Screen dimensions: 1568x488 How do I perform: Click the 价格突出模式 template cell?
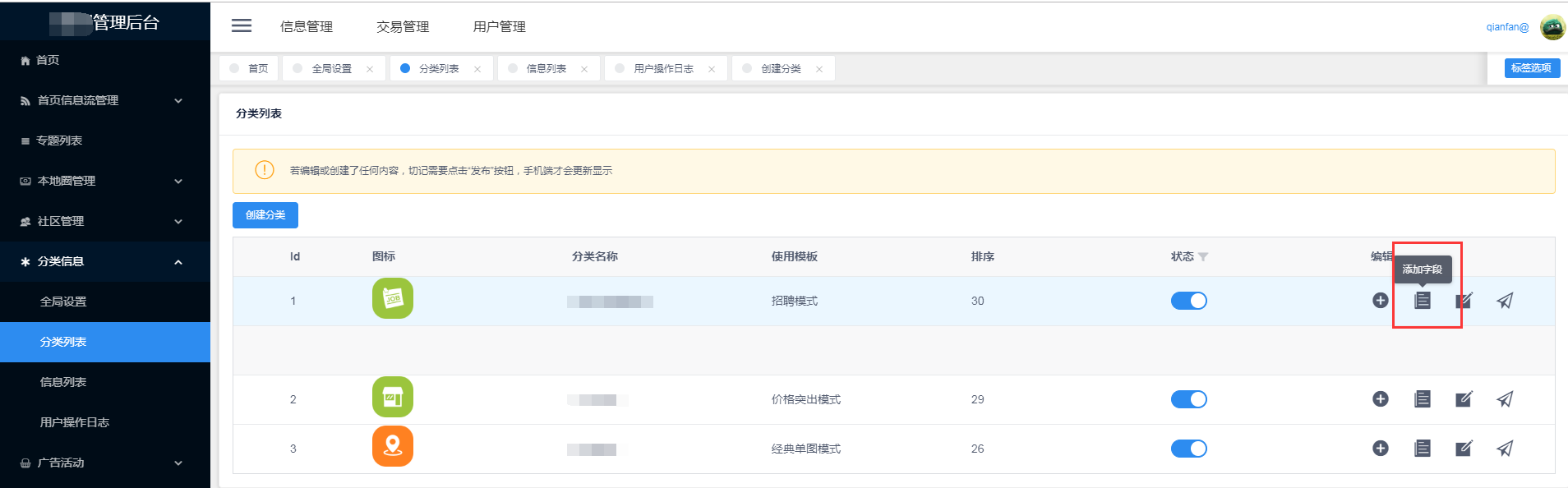[806, 399]
